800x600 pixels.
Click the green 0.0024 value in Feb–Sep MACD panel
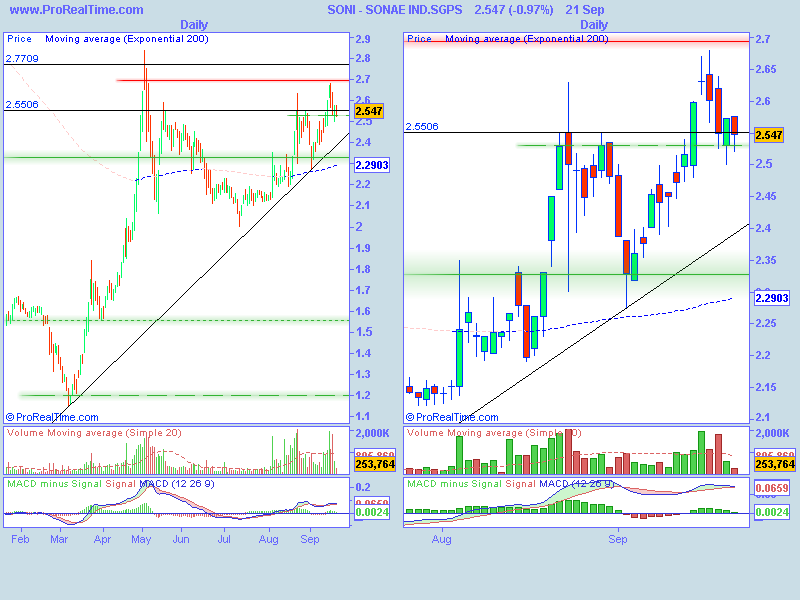372,512
